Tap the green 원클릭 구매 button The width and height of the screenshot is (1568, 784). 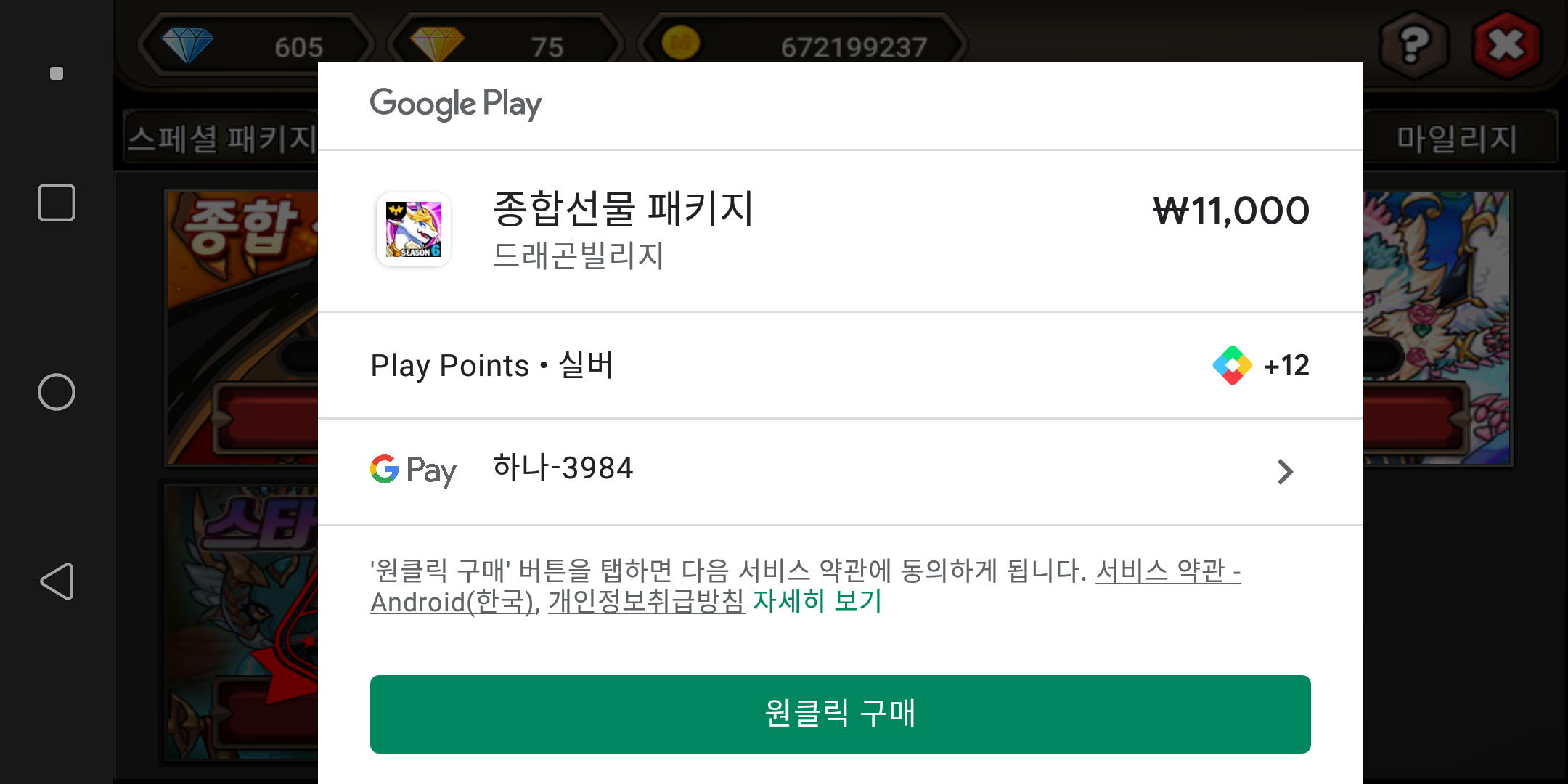[840, 714]
